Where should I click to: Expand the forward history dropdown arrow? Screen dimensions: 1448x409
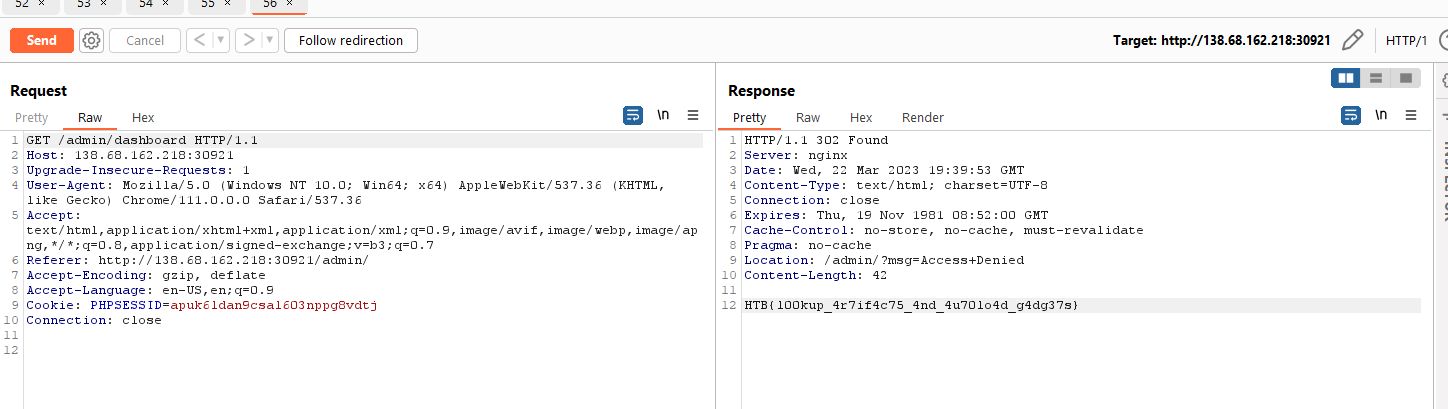(269, 40)
